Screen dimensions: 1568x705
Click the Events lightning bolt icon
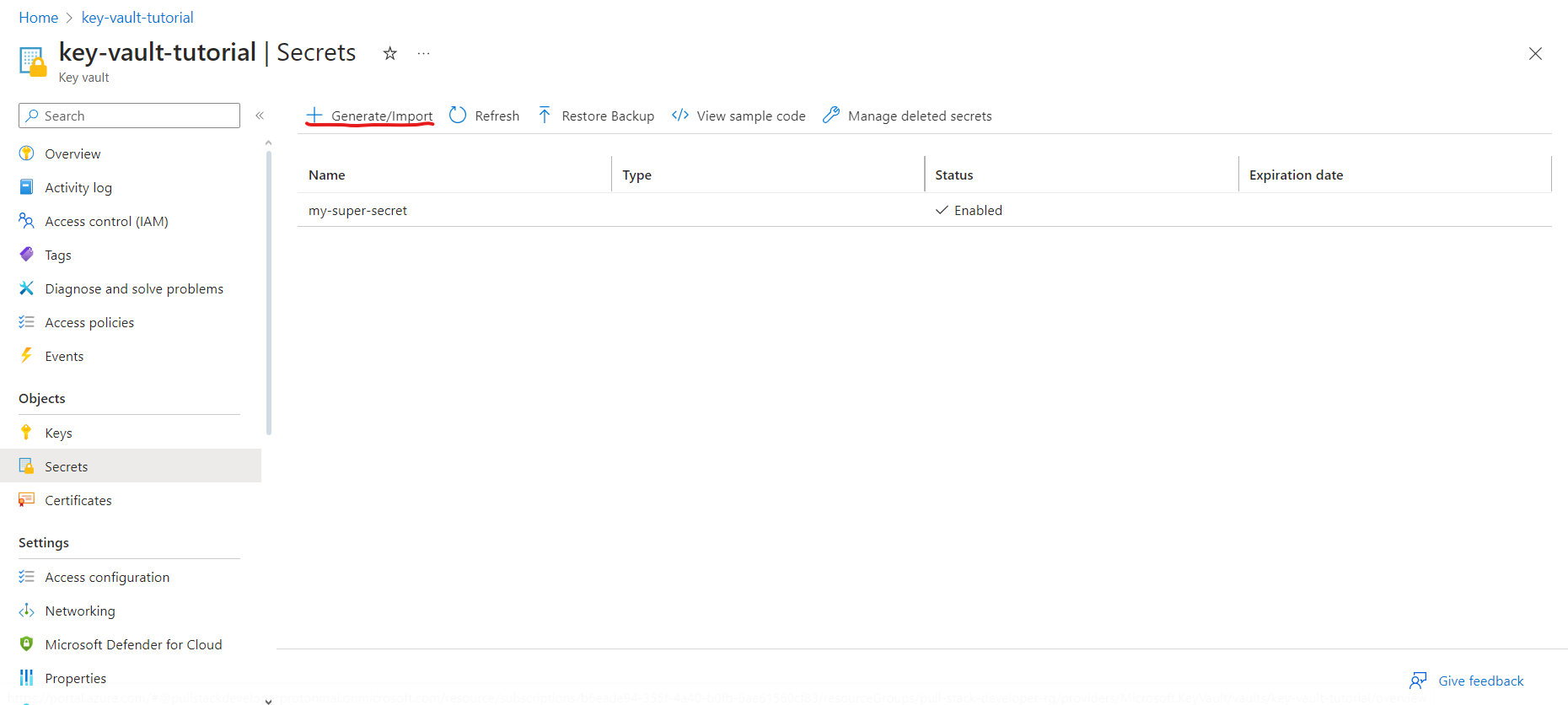27,356
